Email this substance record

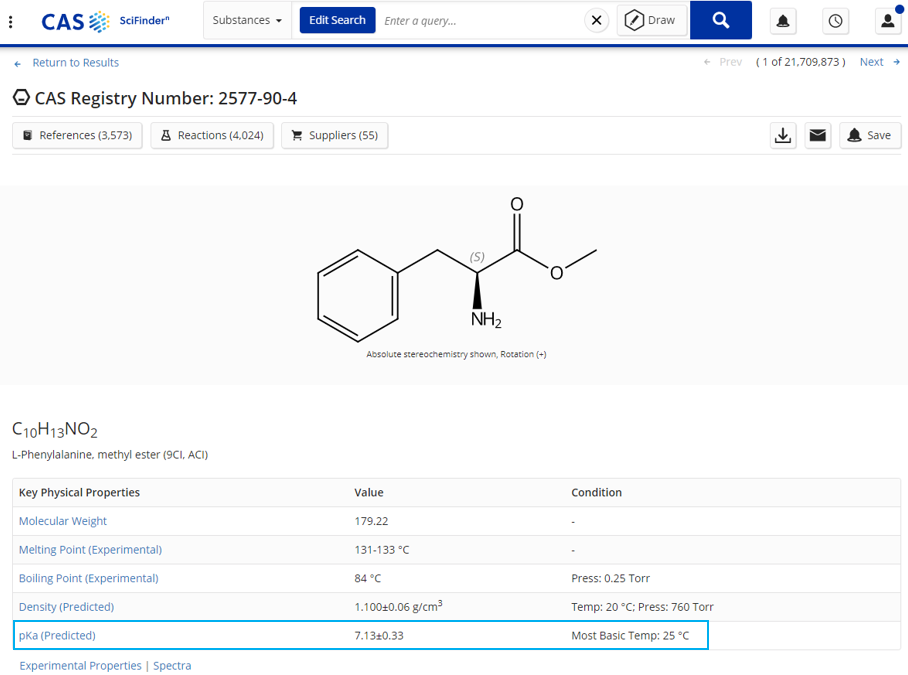coord(818,135)
